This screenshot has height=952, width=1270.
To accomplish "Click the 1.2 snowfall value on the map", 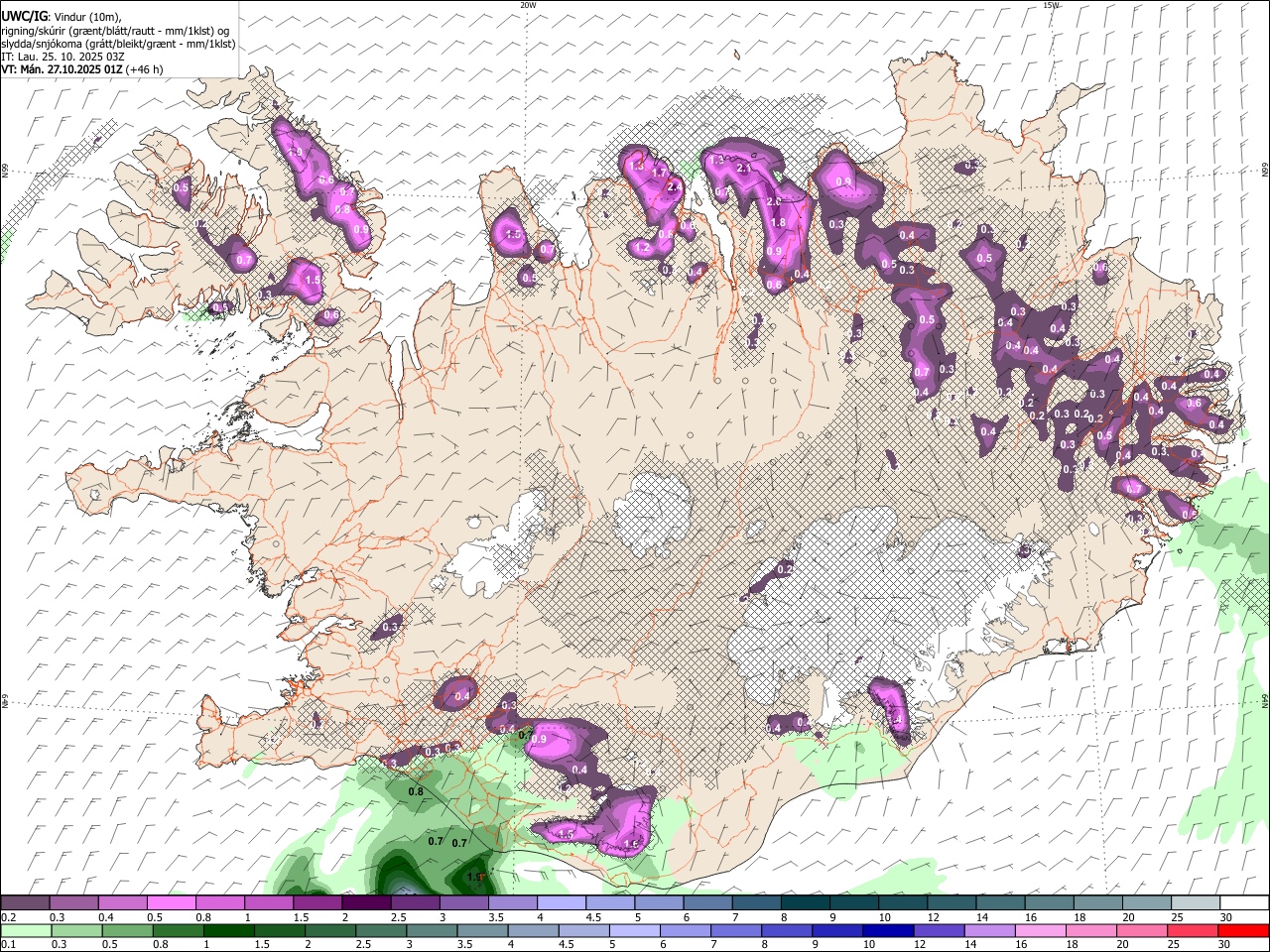I will click(643, 248).
